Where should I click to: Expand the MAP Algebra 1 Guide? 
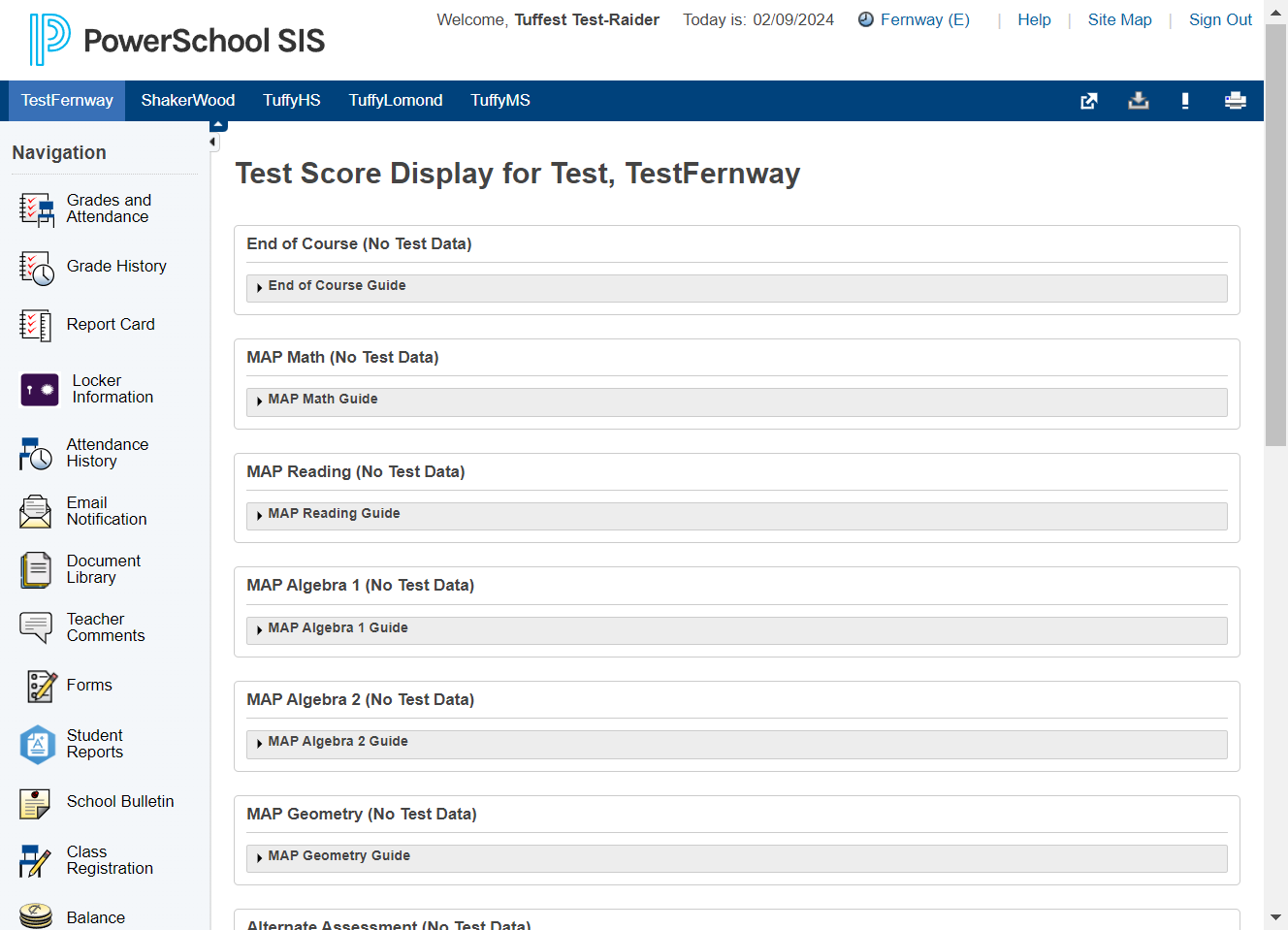[736, 630]
